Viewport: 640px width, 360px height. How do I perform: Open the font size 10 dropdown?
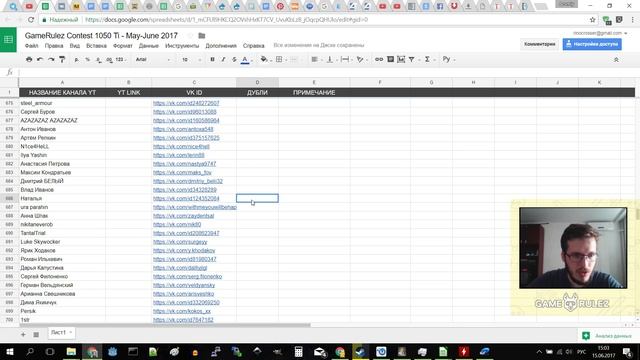click(191, 60)
